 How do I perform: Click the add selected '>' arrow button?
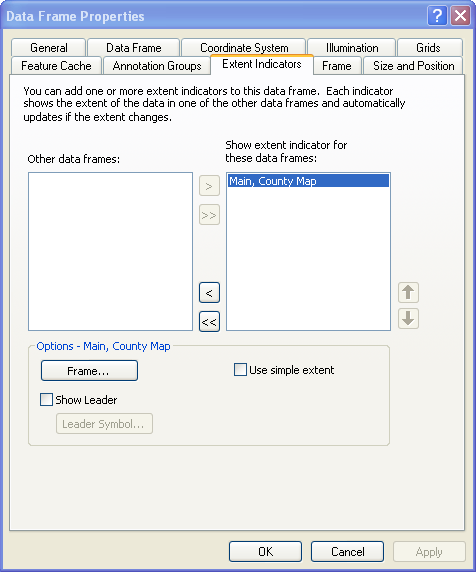point(209,186)
